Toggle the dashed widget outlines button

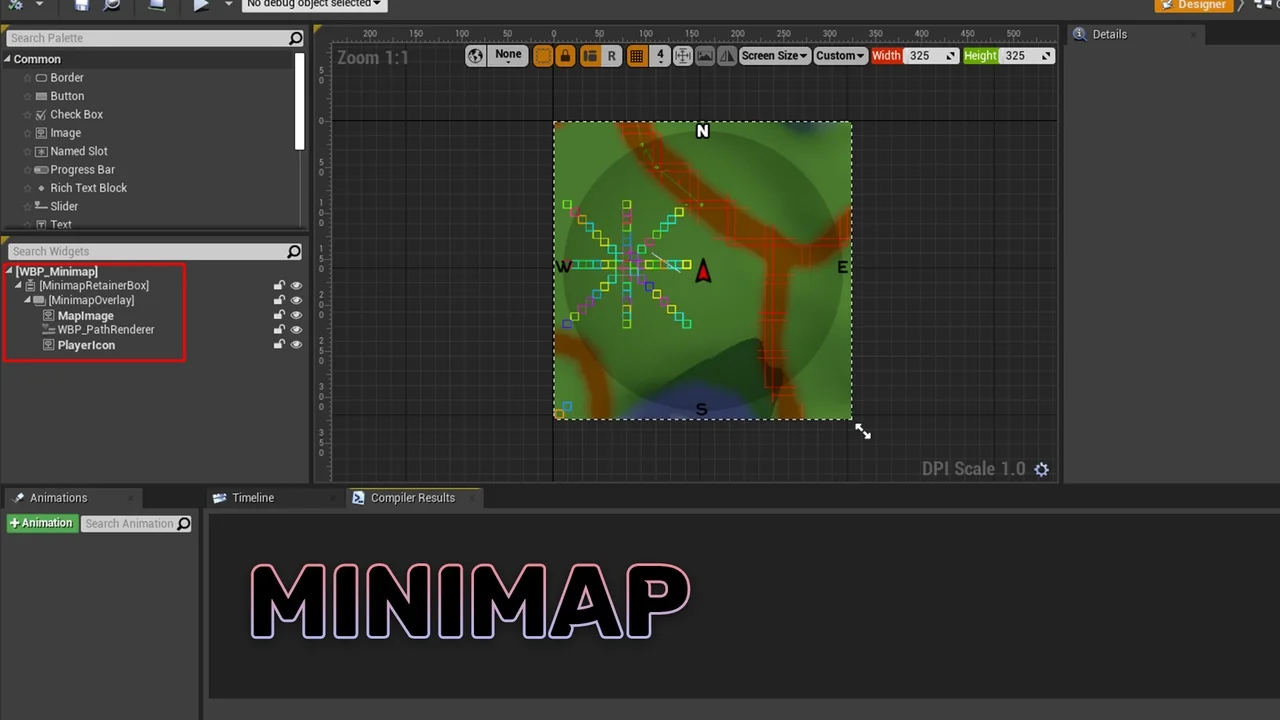[x=543, y=56]
